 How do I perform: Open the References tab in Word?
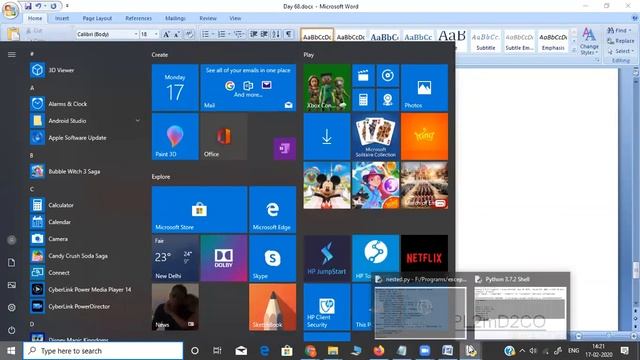[138, 18]
